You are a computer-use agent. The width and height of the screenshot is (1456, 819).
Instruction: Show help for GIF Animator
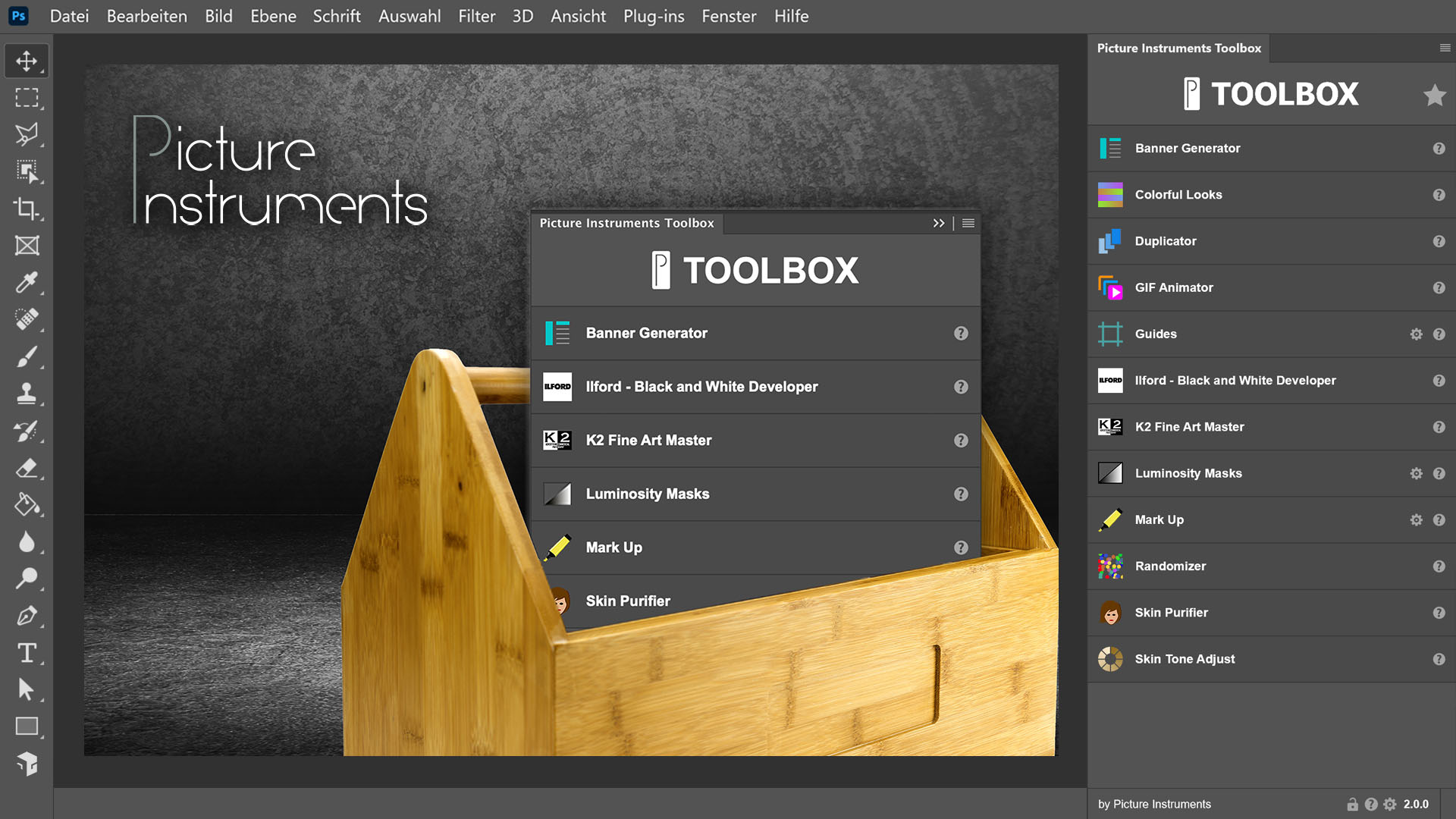click(1439, 288)
